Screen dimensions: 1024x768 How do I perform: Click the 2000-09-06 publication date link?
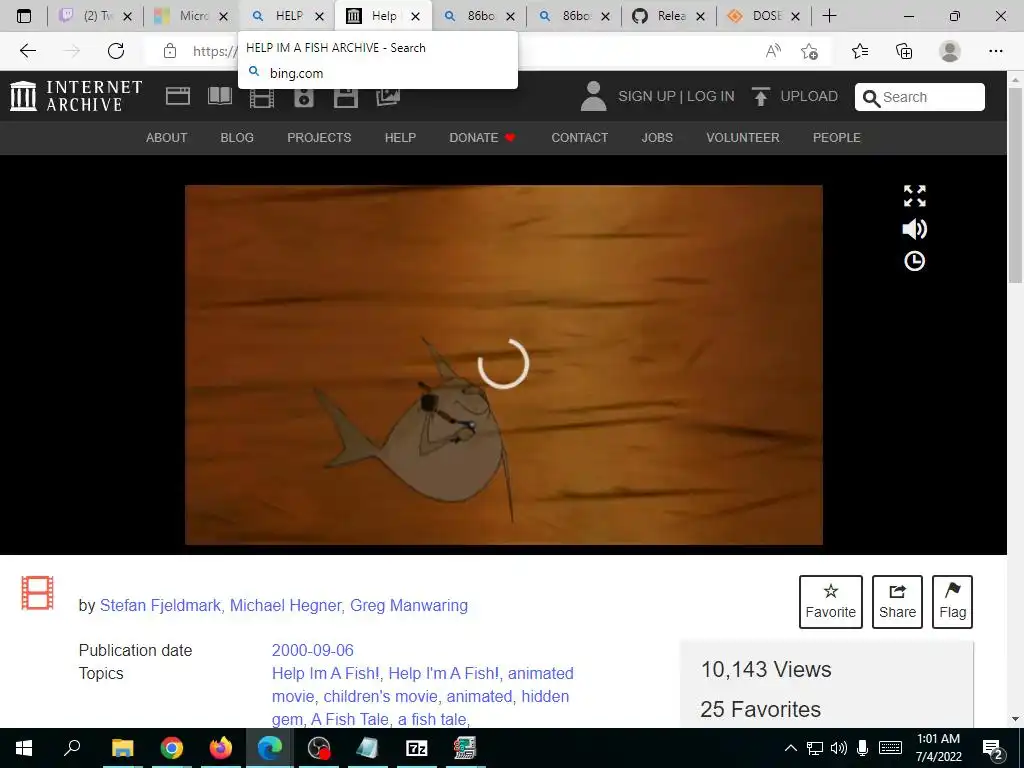pos(313,650)
